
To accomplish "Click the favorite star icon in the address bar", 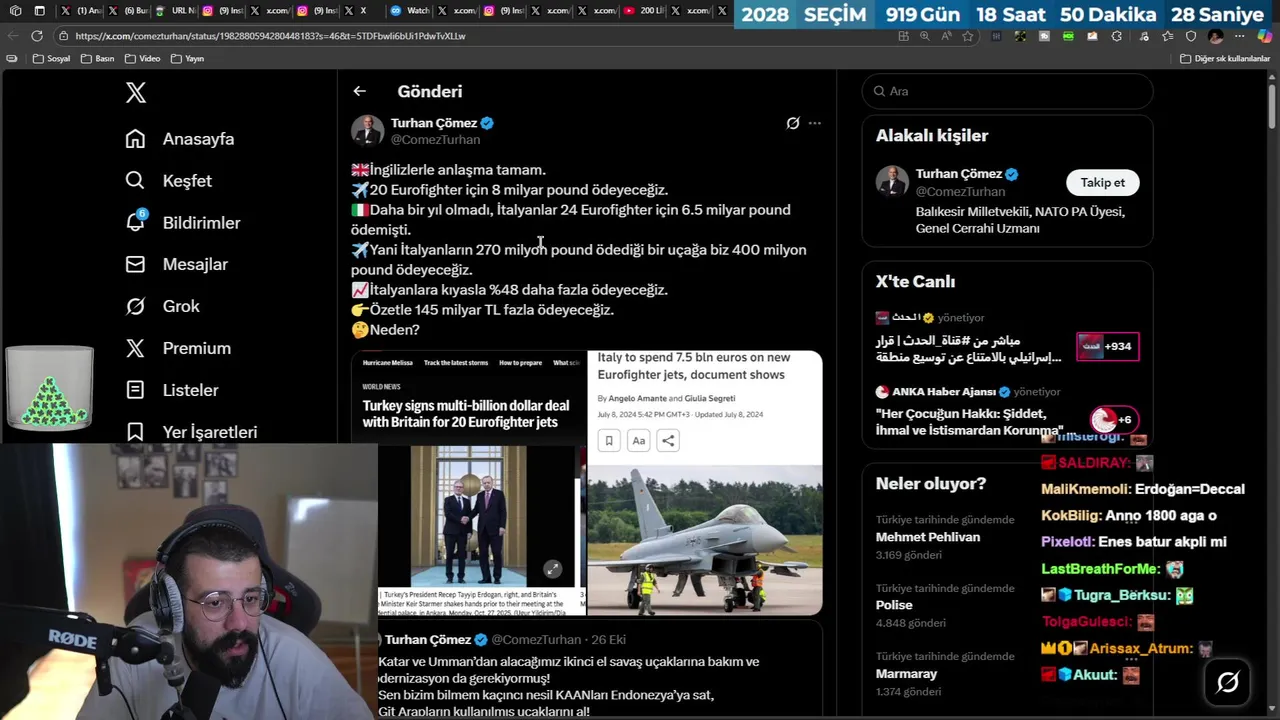I will [968, 36].
